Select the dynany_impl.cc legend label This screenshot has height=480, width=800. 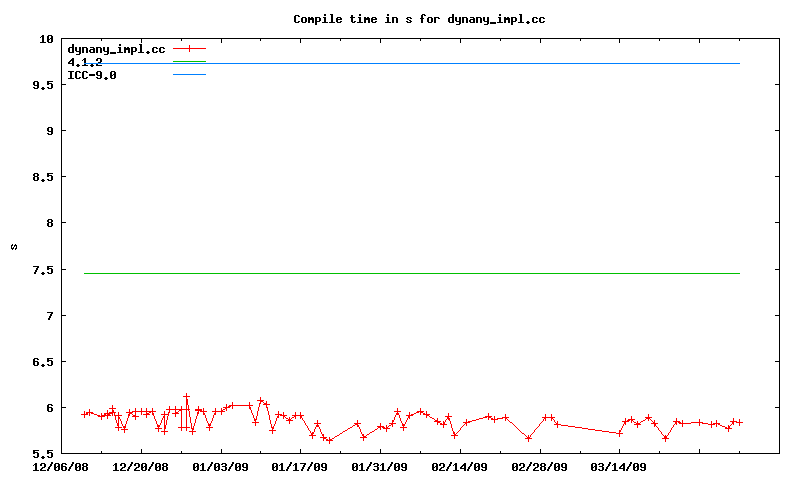point(115,48)
